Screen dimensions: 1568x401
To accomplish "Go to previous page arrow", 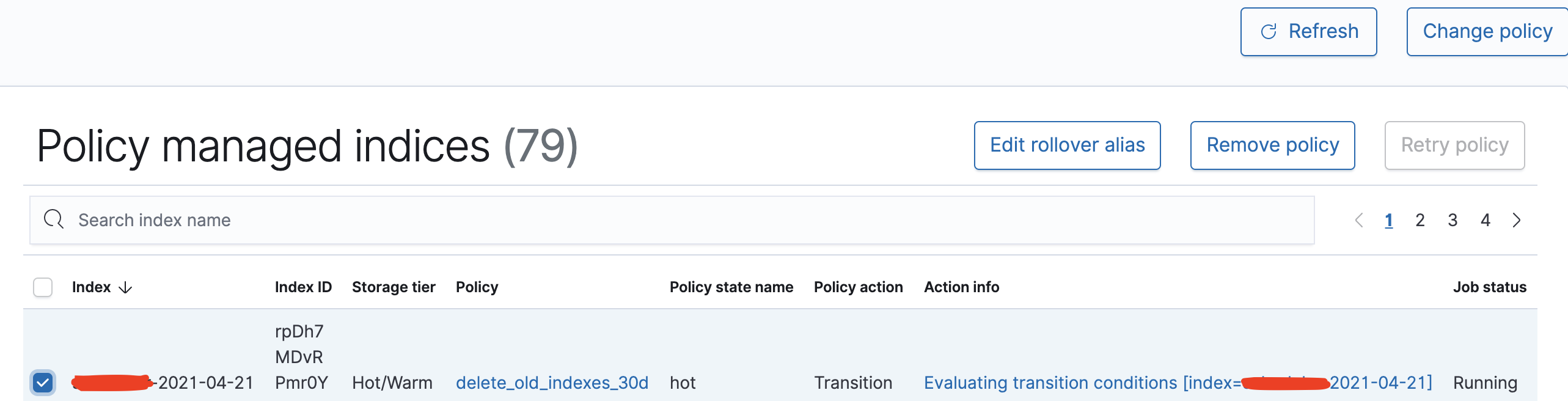I will [1359, 220].
